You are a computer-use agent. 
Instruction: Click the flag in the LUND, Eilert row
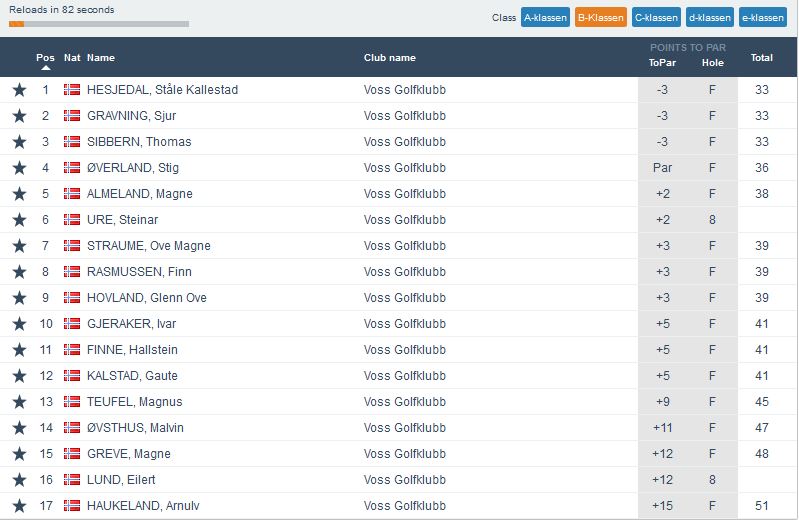coord(72,480)
